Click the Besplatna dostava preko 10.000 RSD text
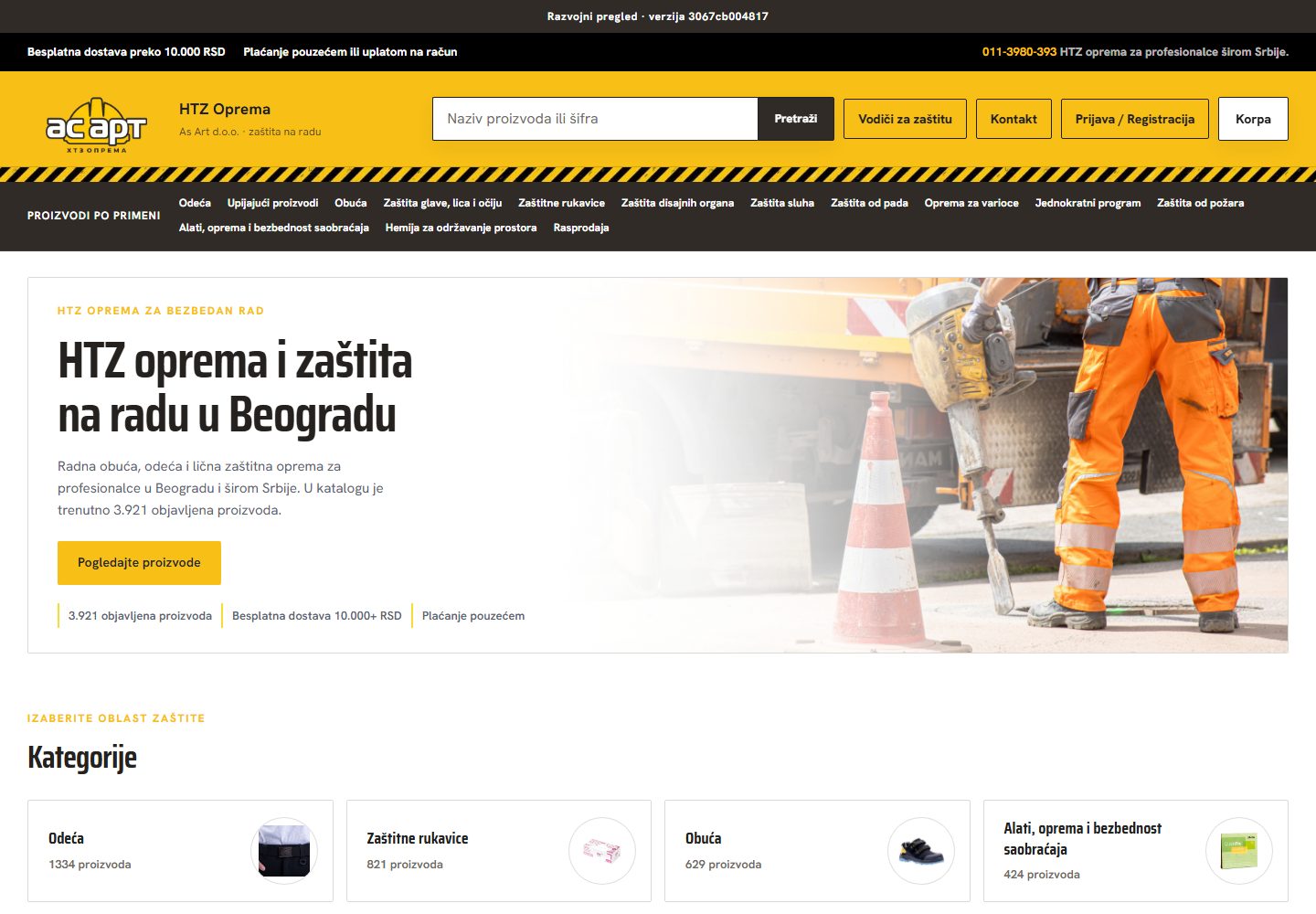 126,52
